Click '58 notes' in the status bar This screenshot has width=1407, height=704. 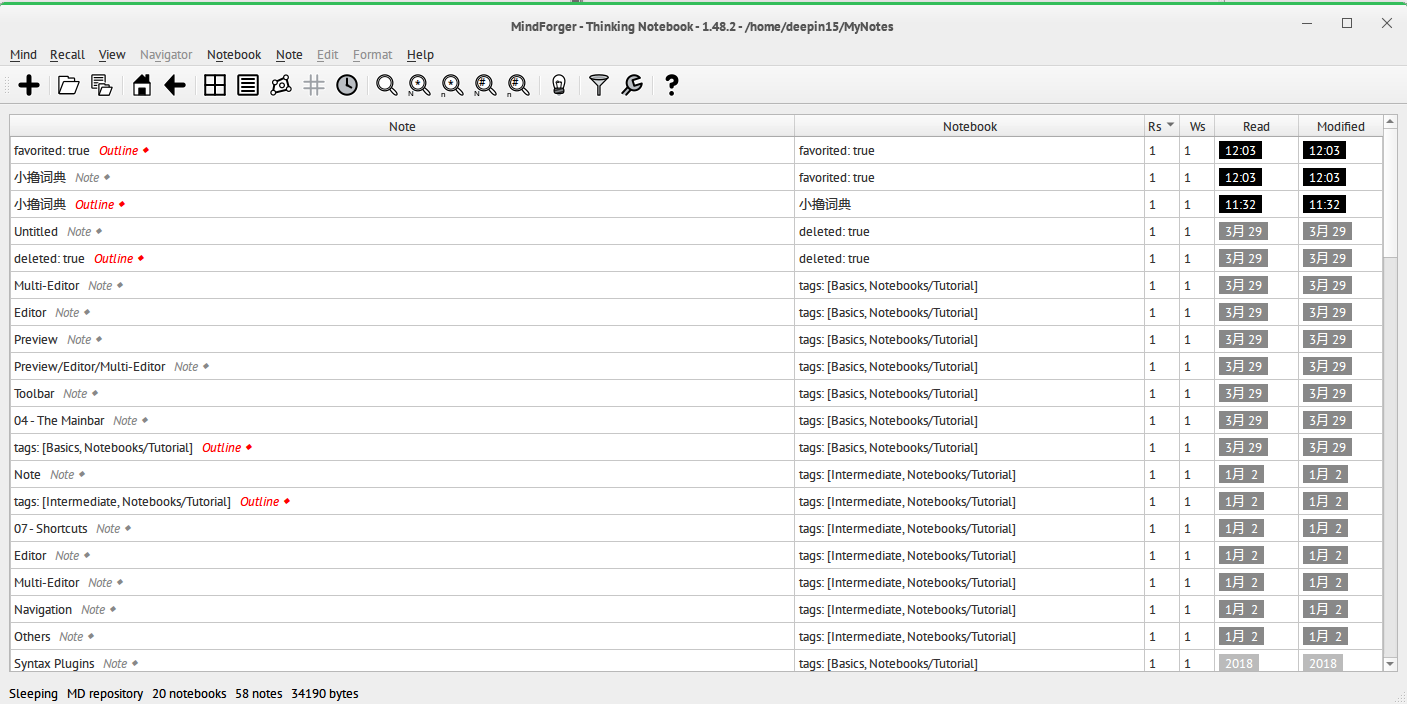(259, 693)
